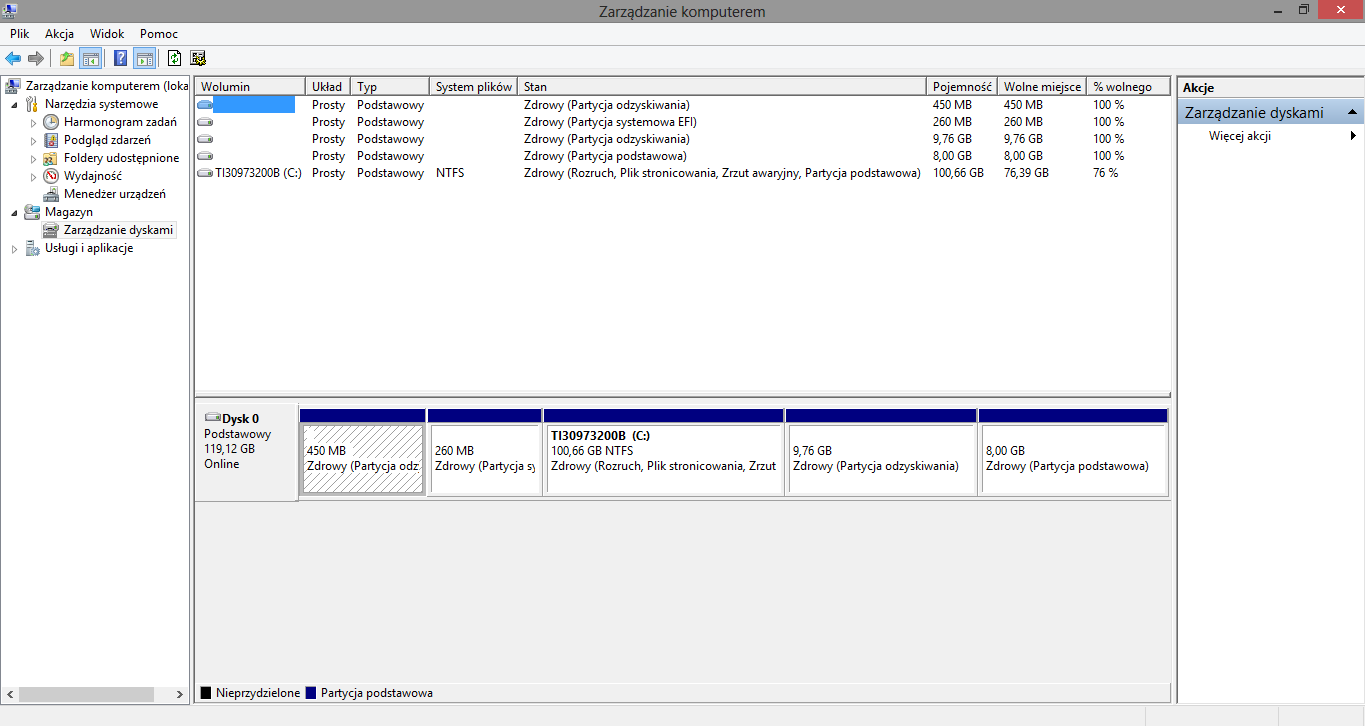Click the Menedżer urządzeń device icon
Viewport: 1365px width, 726px height.
(x=51, y=194)
